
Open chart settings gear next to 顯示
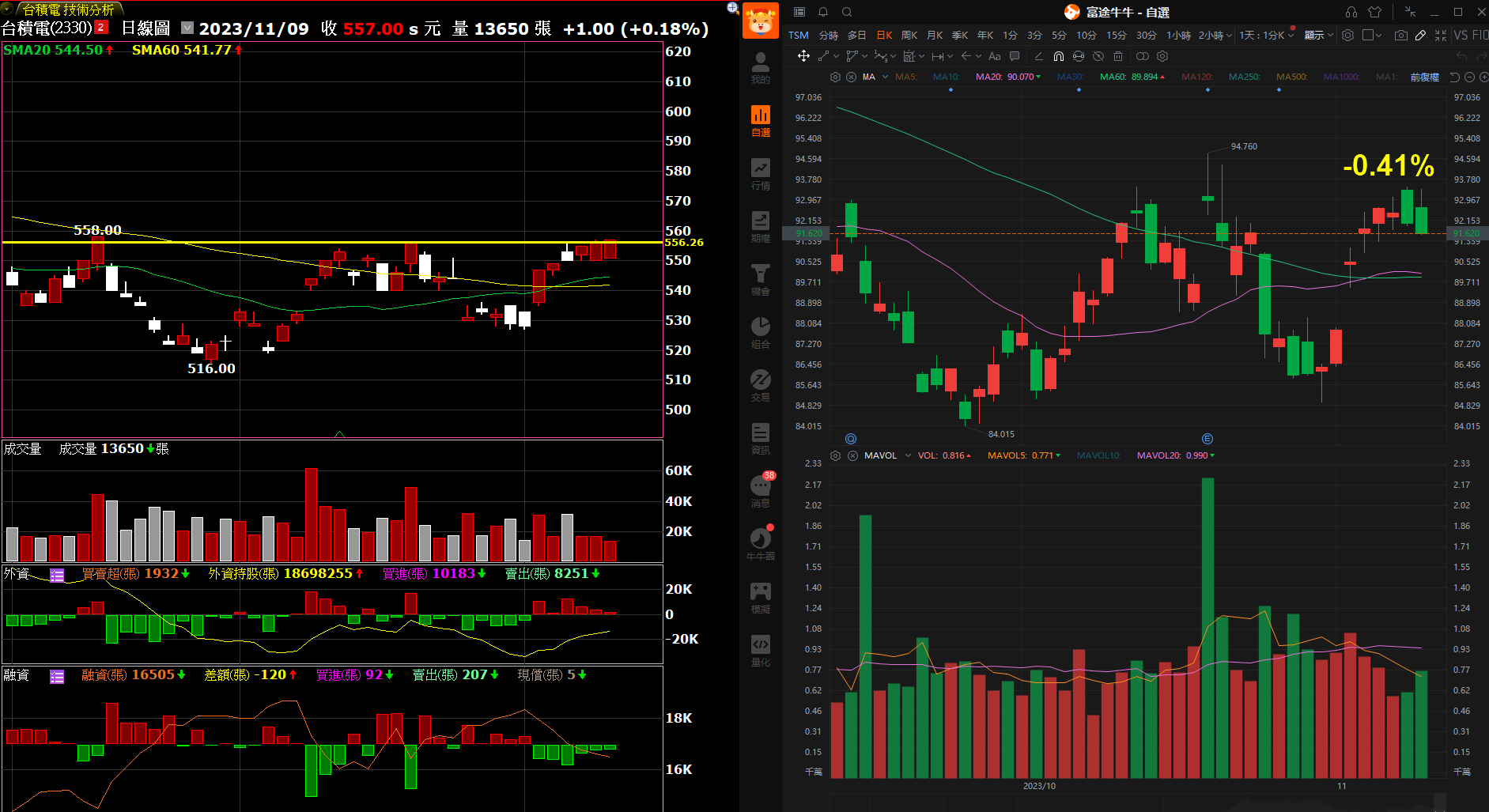(1348, 35)
